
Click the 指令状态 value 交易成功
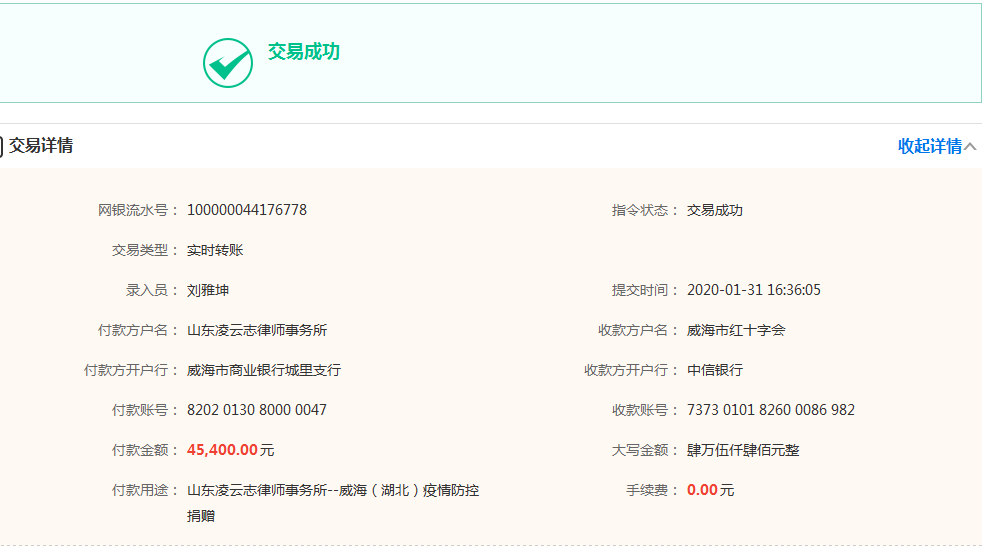[715, 210]
